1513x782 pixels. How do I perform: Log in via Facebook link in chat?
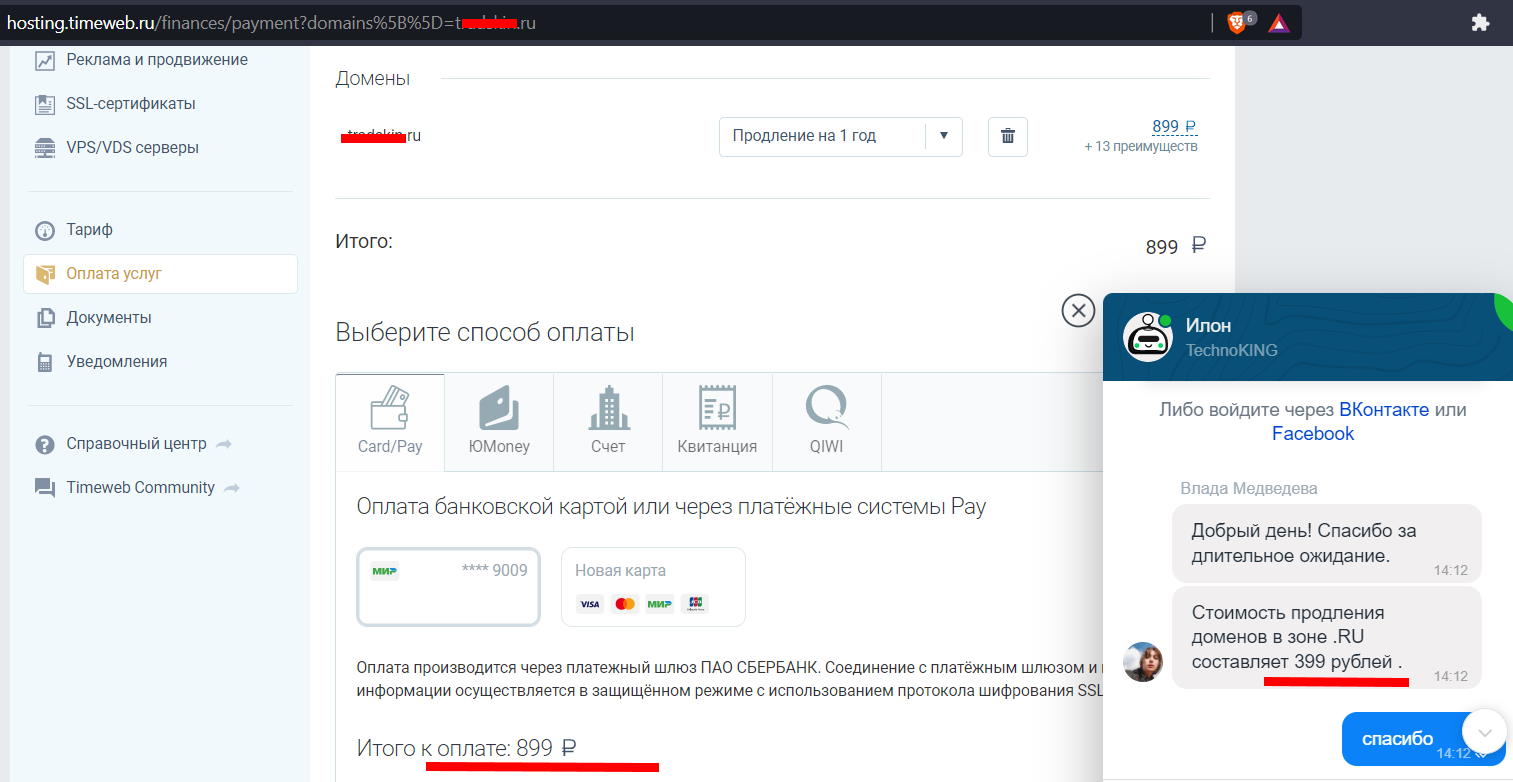[x=1313, y=433]
